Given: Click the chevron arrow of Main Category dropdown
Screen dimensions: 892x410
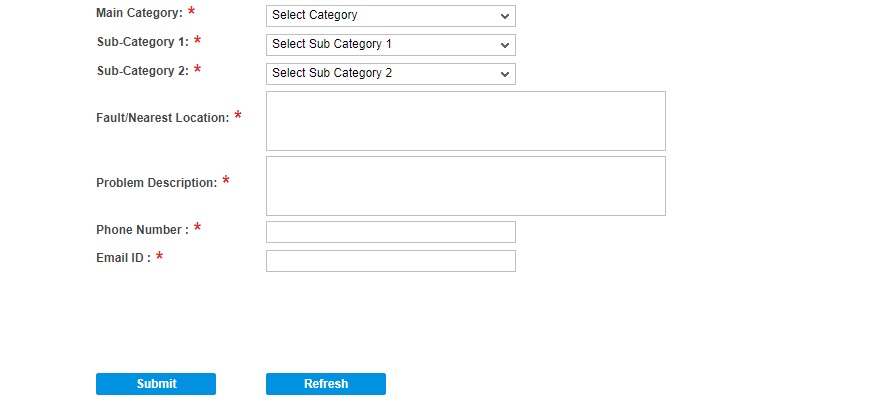Looking at the screenshot, I should (505, 16).
